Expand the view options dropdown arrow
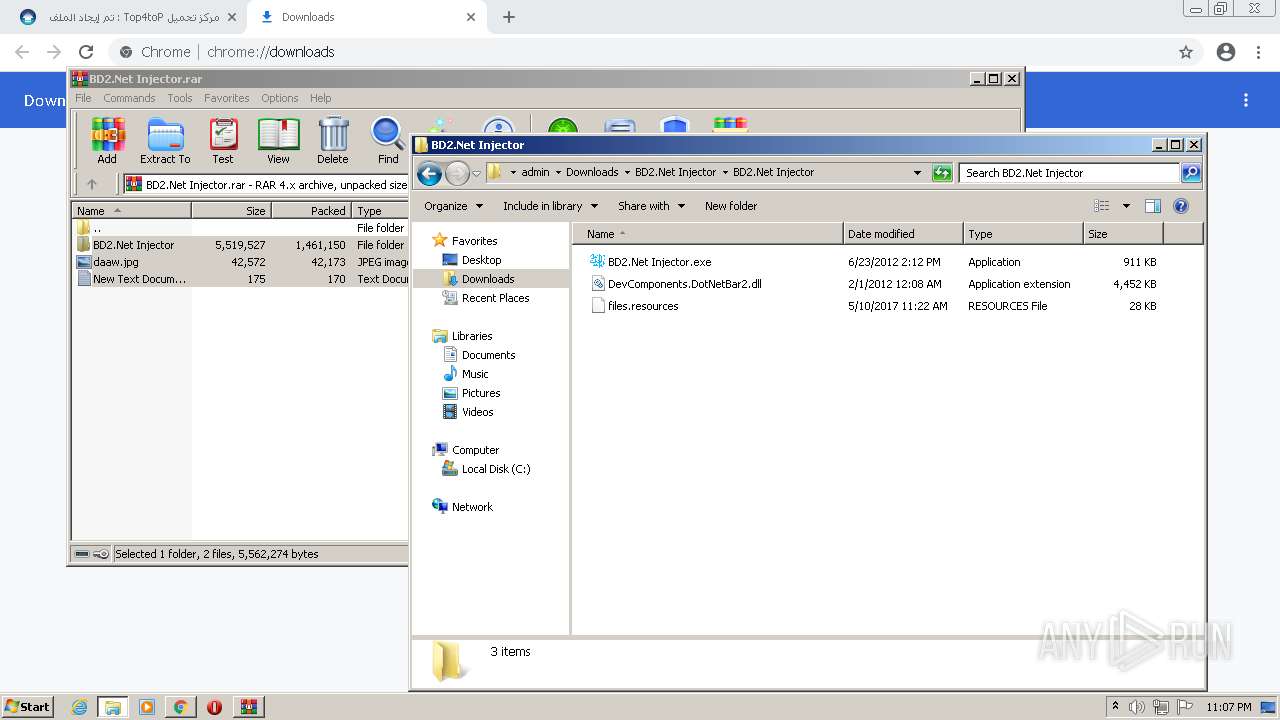 coord(1126,206)
